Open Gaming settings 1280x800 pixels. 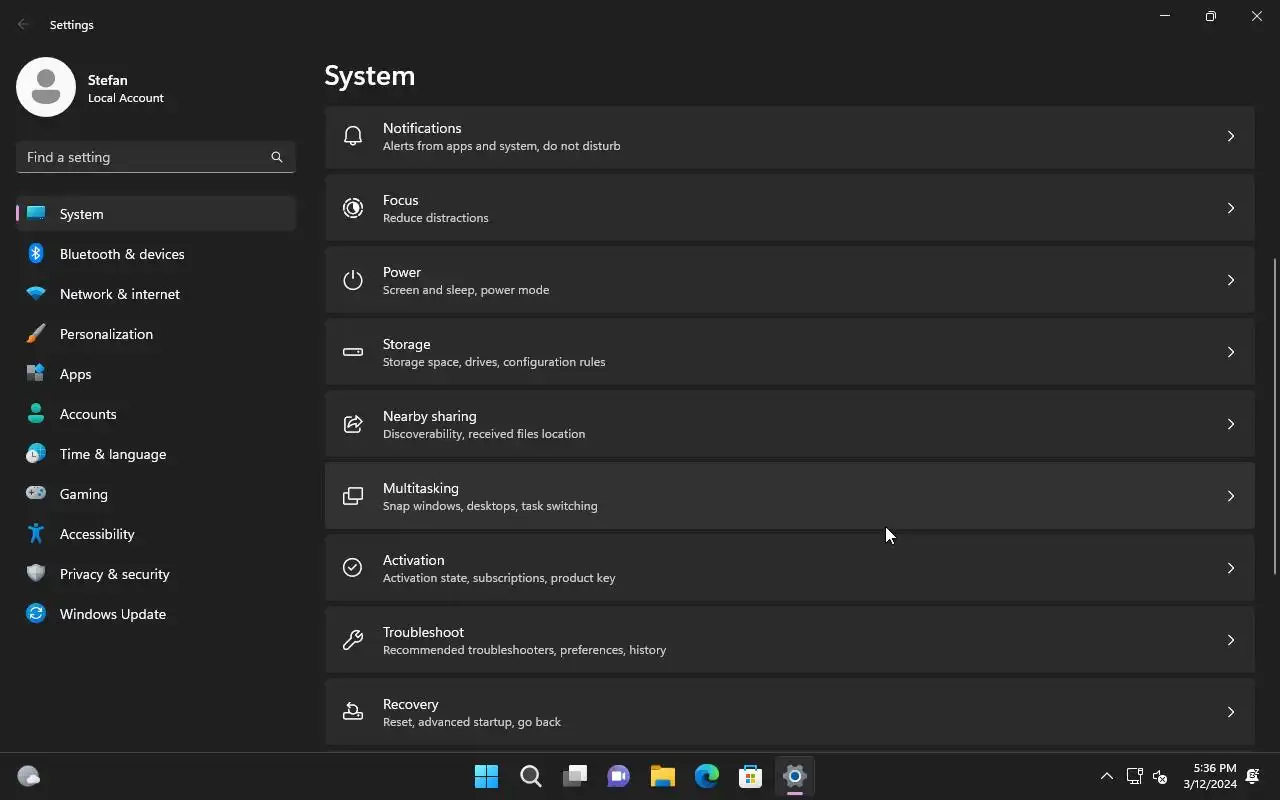pyautogui.click(x=156, y=494)
